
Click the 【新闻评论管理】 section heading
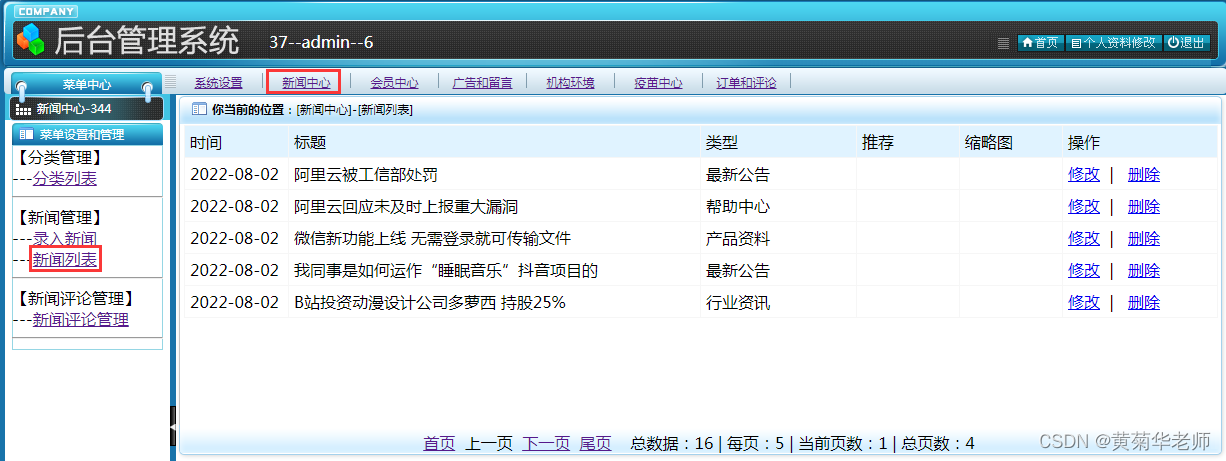[x=77, y=298]
